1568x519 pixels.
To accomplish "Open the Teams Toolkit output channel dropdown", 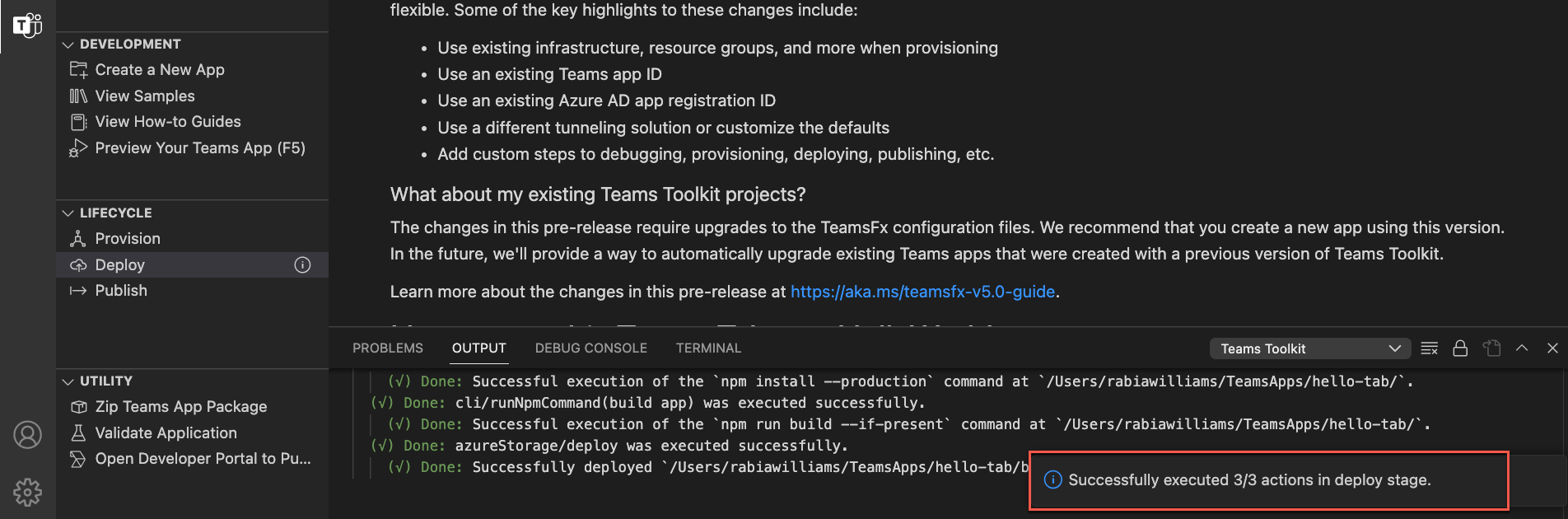I will (x=1309, y=348).
